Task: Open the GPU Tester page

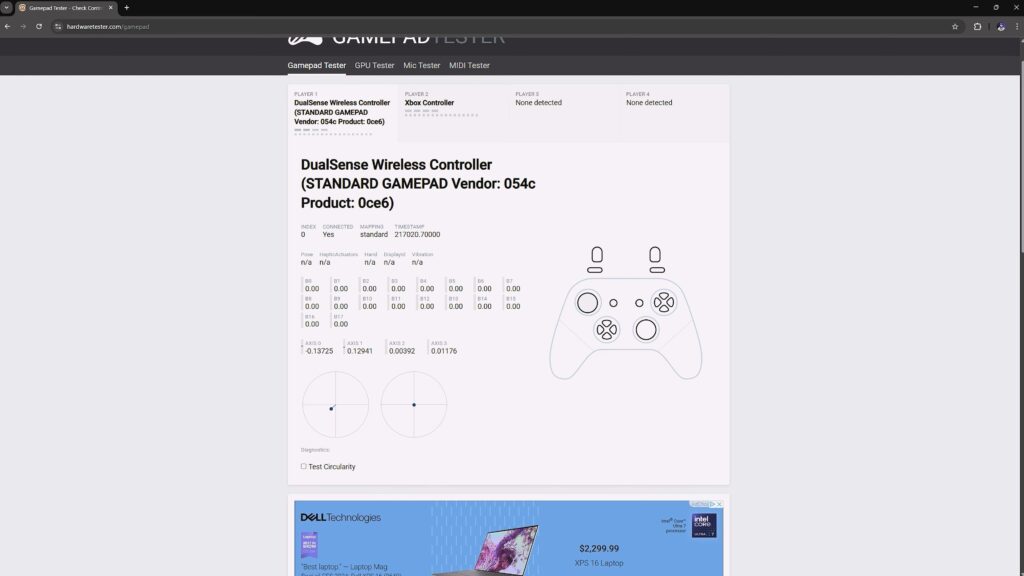Action: pos(374,65)
